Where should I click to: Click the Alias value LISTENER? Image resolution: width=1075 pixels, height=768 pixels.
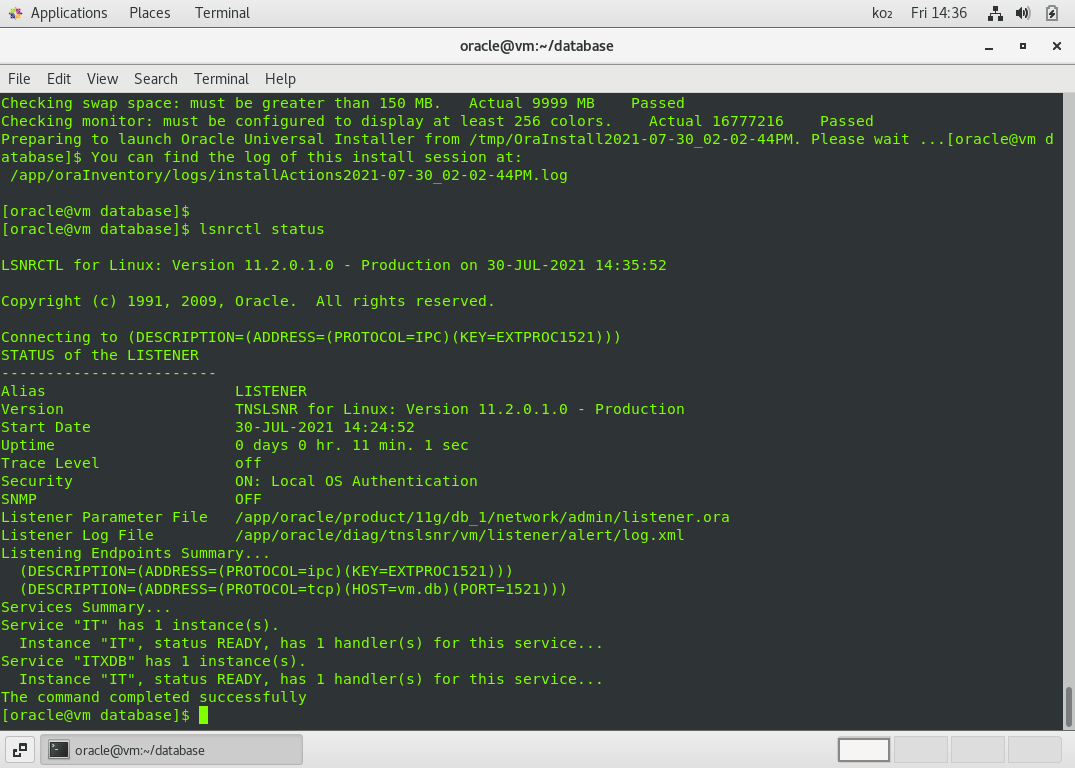(x=271, y=391)
